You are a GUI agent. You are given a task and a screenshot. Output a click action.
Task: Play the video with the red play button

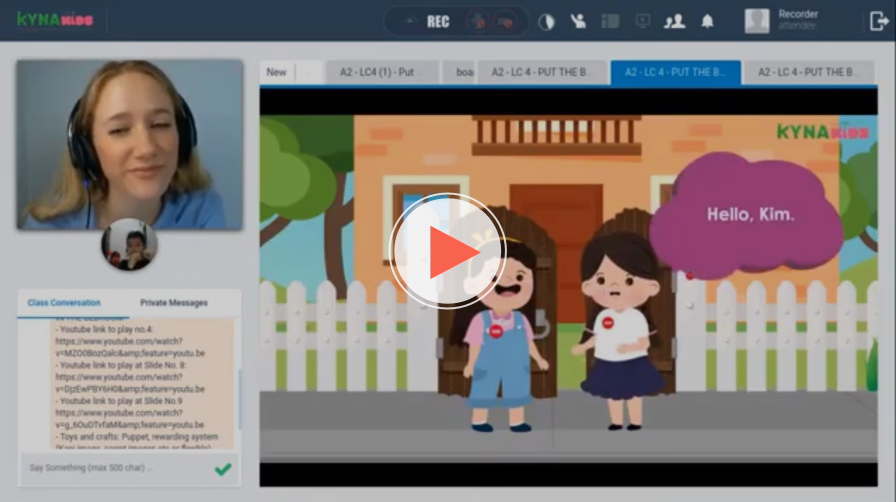tap(447, 251)
